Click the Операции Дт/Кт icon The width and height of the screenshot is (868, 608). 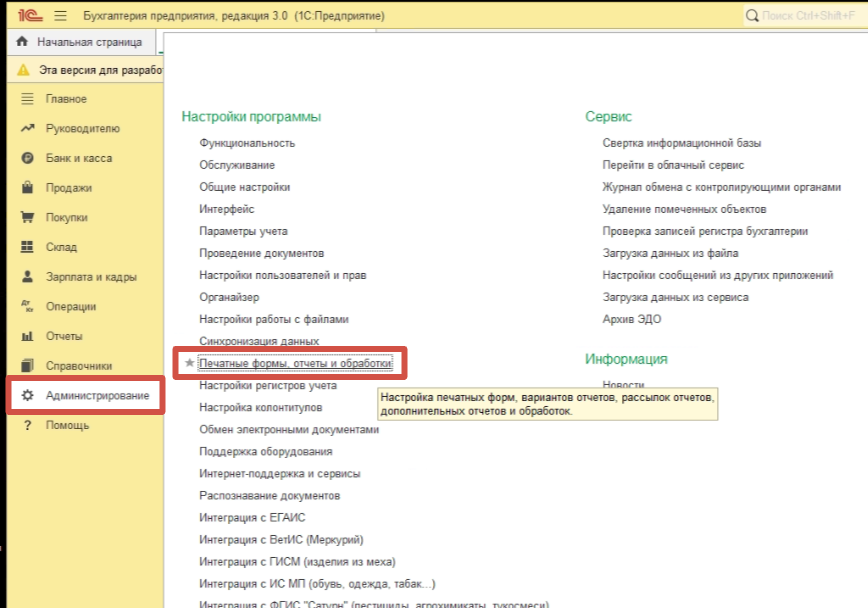(27, 306)
